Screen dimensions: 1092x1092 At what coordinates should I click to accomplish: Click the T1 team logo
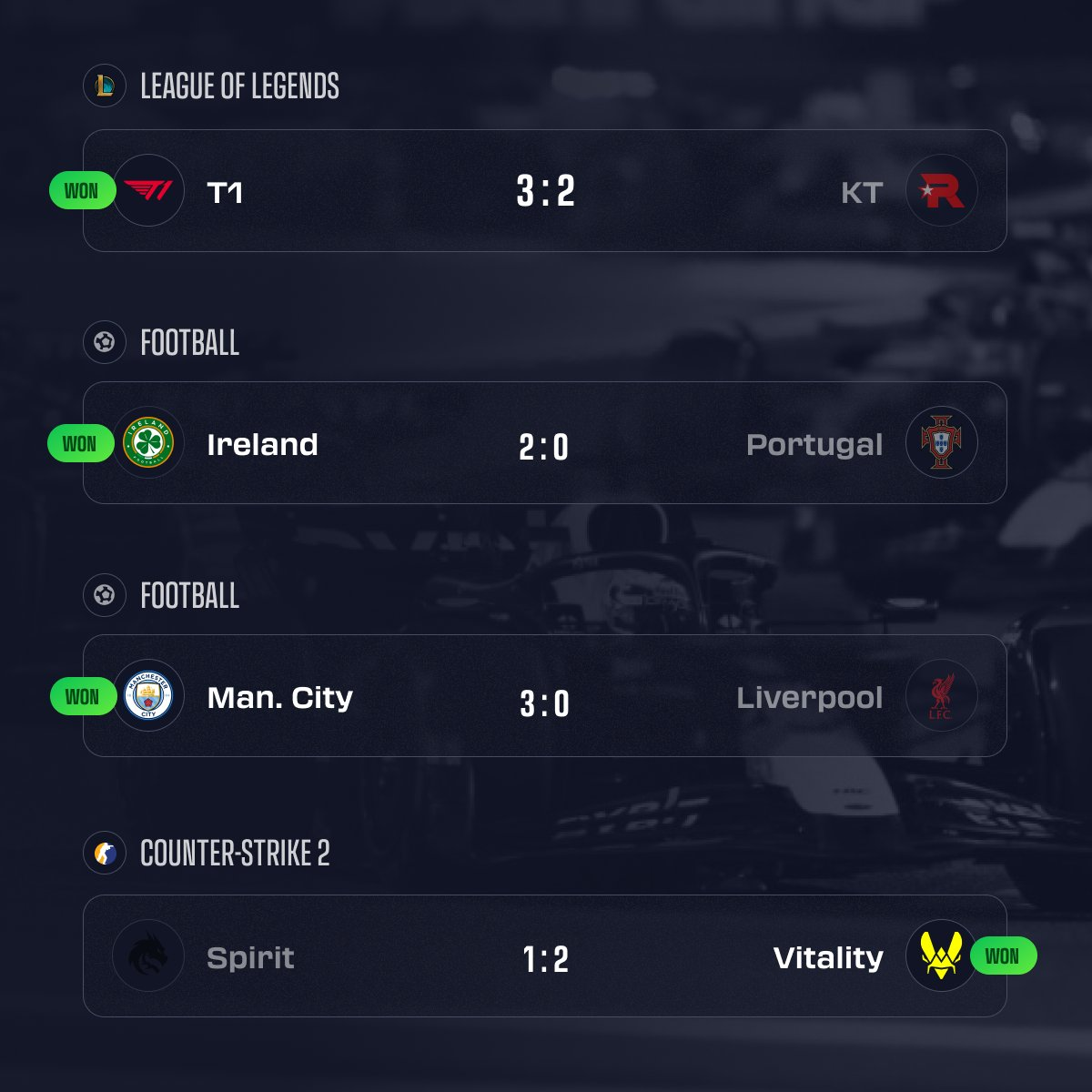tap(148, 191)
